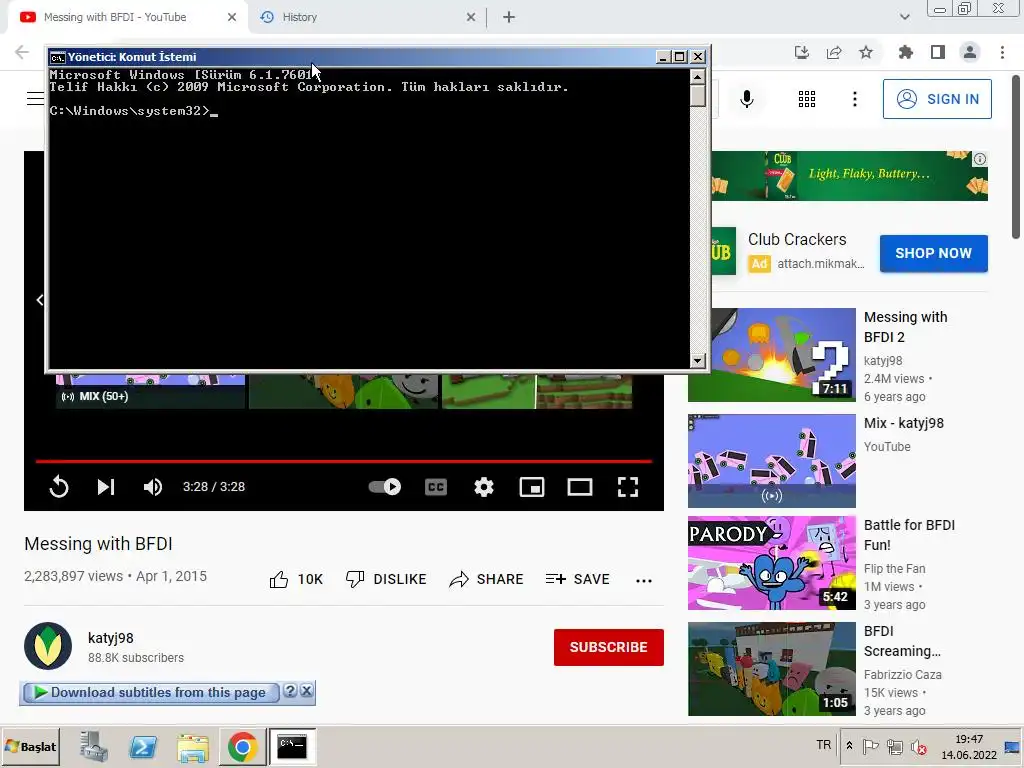Enter fullscreen mode

pyautogui.click(x=628, y=487)
